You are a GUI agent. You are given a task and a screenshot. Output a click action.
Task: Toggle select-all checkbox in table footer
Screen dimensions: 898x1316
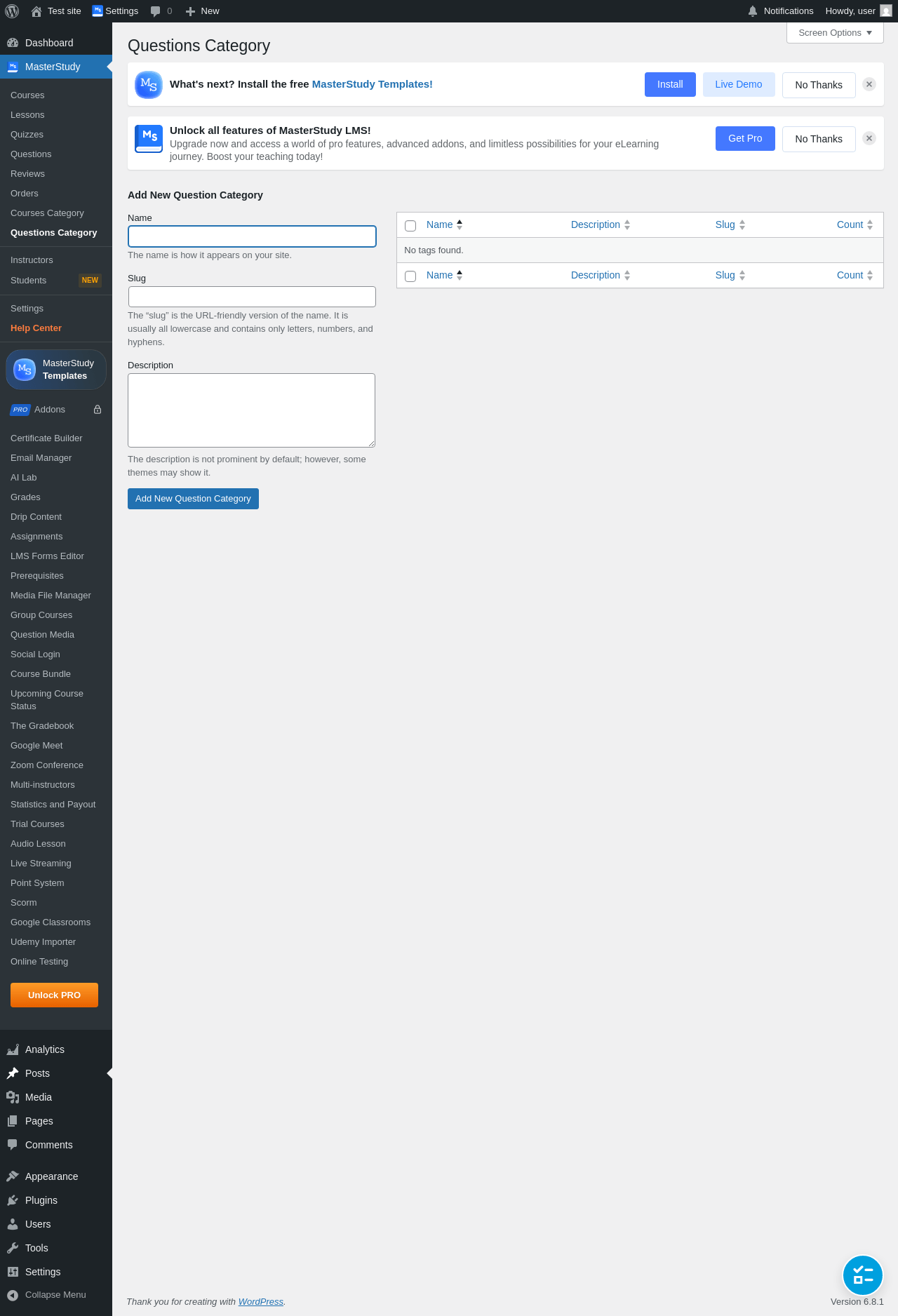point(410,276)
